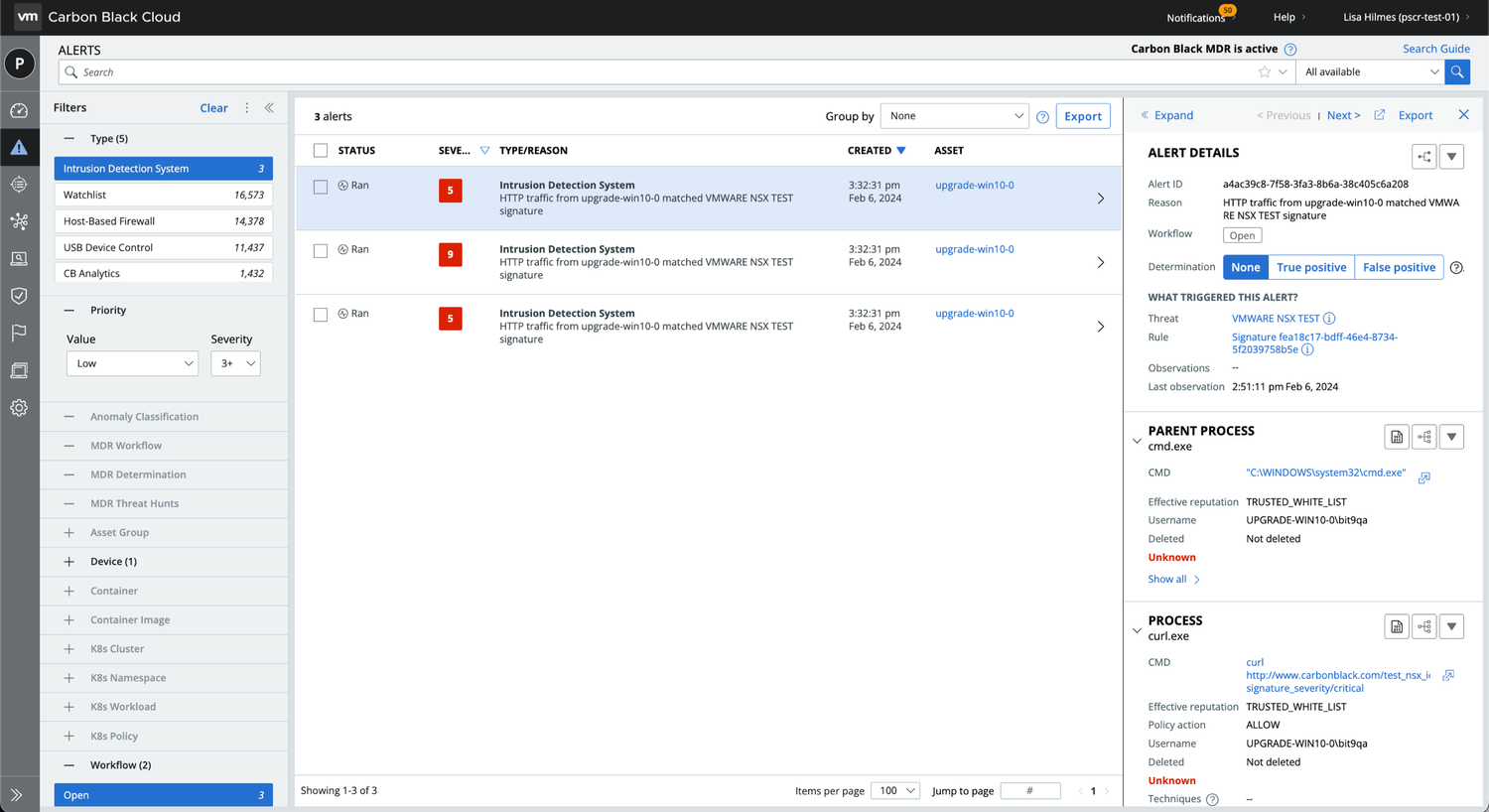Viewport: 1489px width, 812px height.
Task: Open the Investigate target icon in the sidebar
Action: tap(19, 185)
